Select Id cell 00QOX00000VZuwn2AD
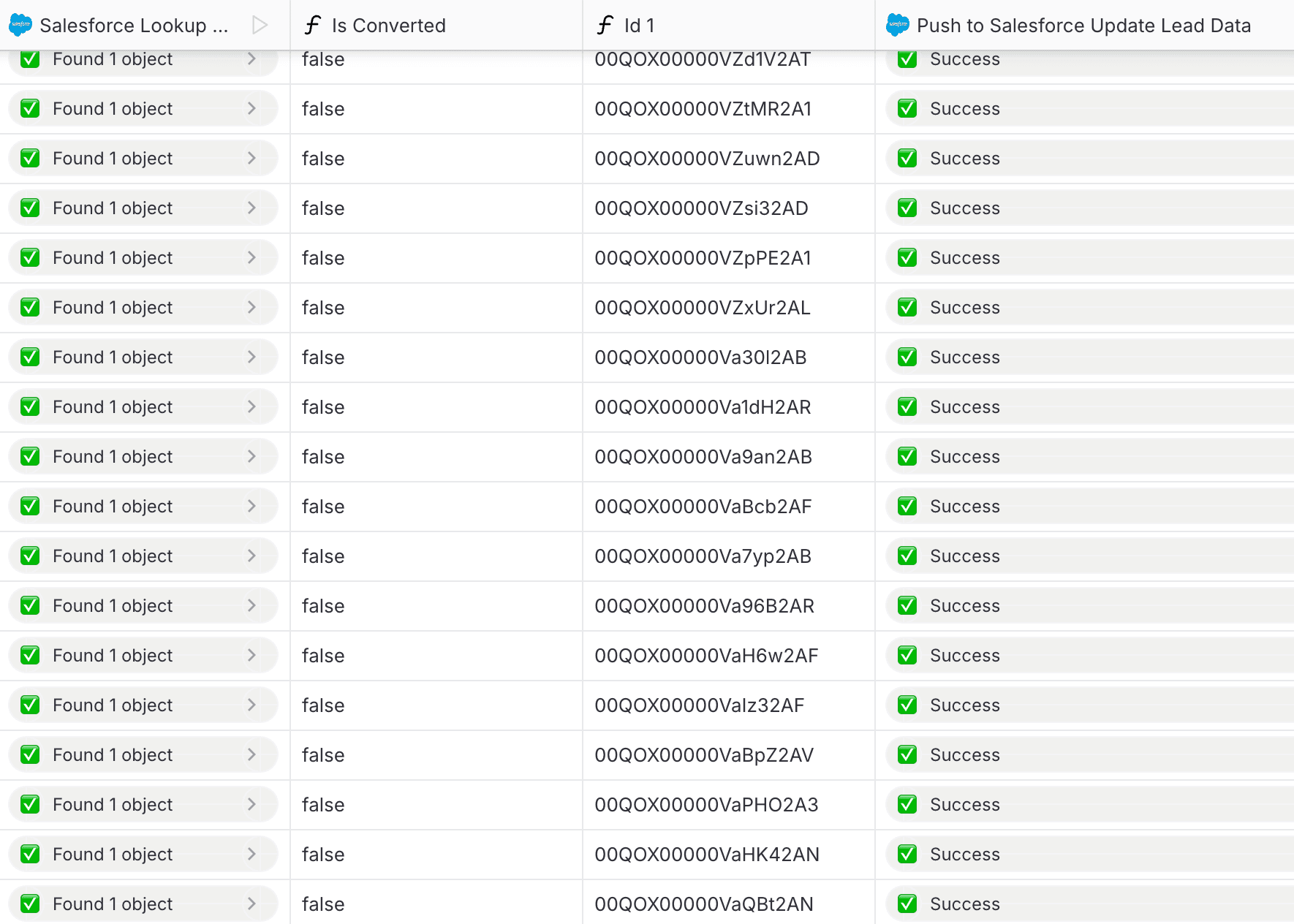1294x924 pixels. [729, 159]
